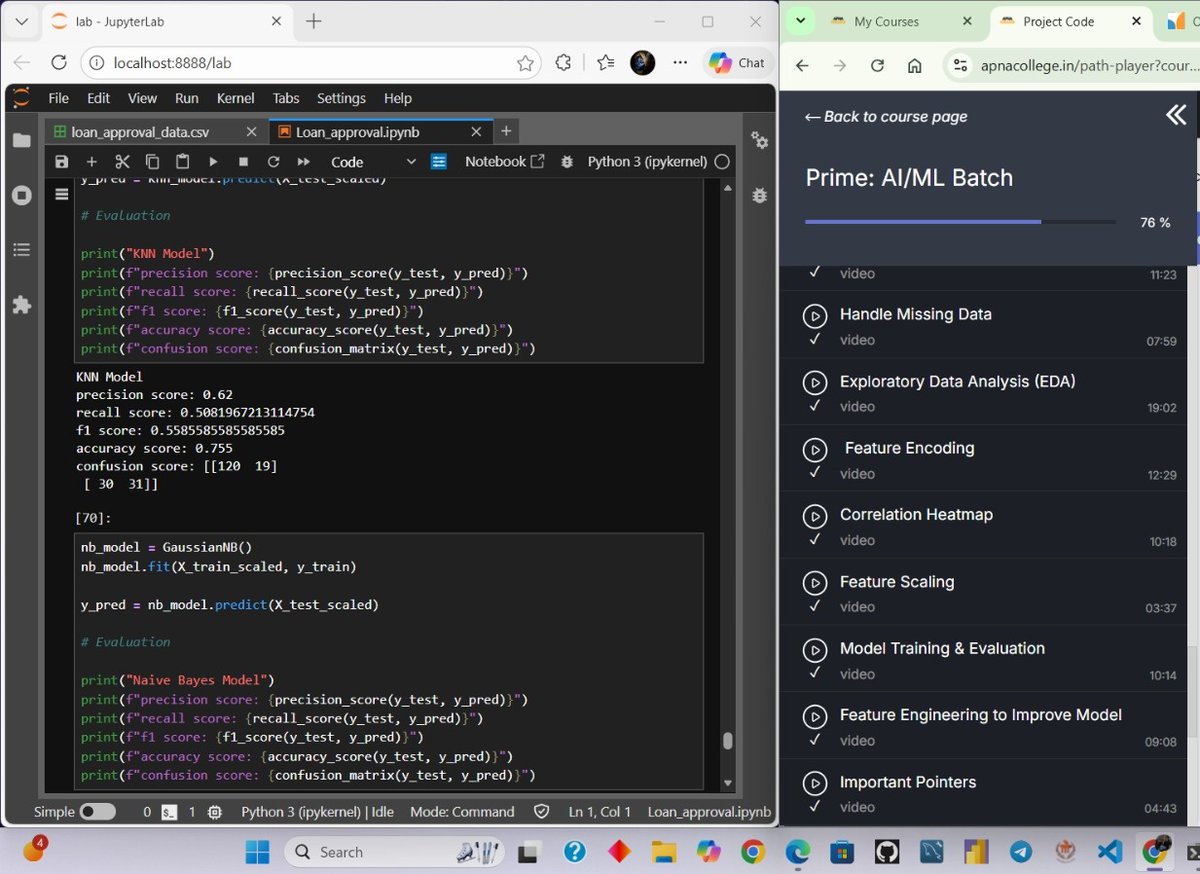The height and width of the screenshot is (874, 1200).
Task: Play the Feature Scaling lesson icon
Action: pos(815,583)
